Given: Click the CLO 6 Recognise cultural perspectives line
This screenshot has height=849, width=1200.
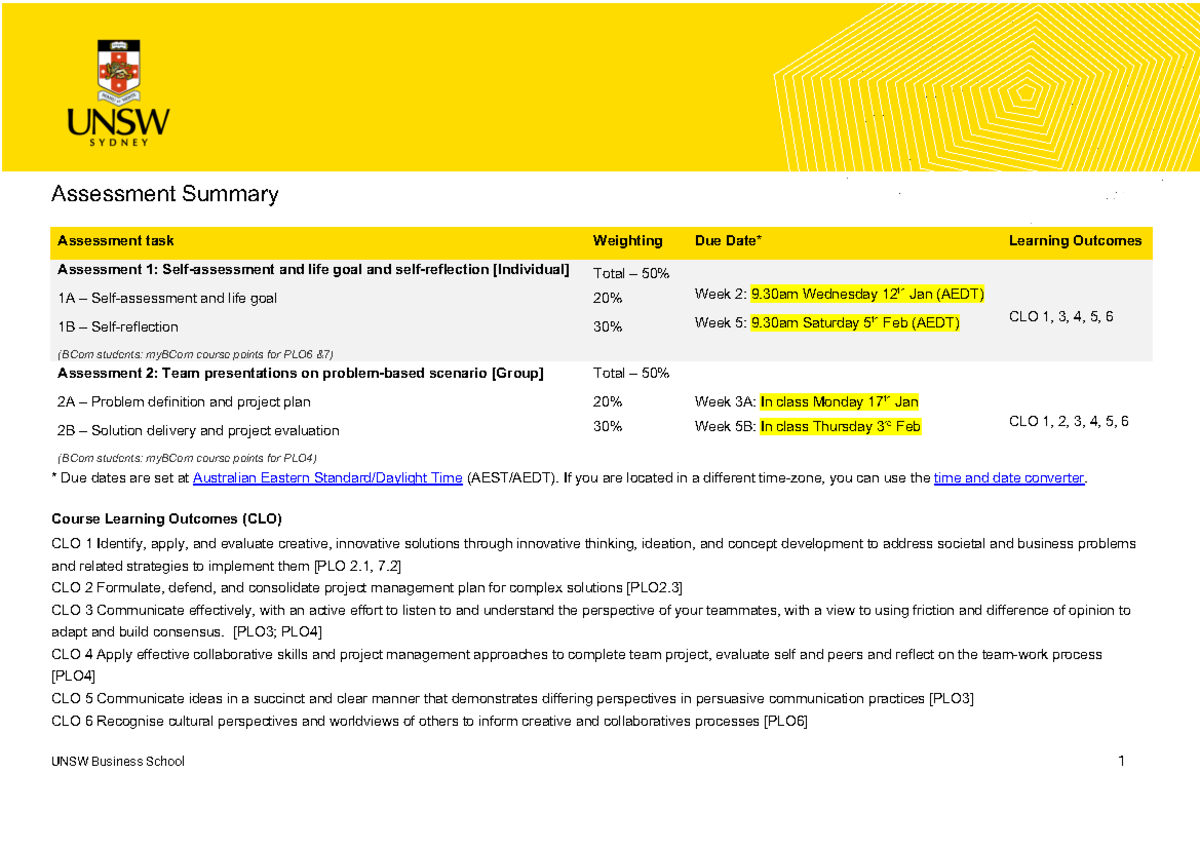Looking at the screenshot, I should (x=429, y=721).
